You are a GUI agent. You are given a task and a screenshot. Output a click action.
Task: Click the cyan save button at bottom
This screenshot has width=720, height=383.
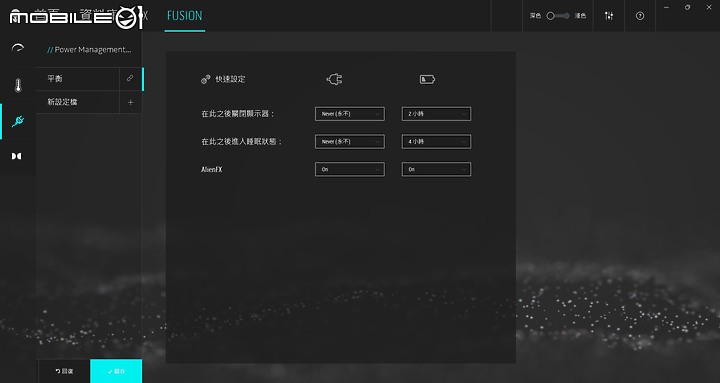(116, 371)
